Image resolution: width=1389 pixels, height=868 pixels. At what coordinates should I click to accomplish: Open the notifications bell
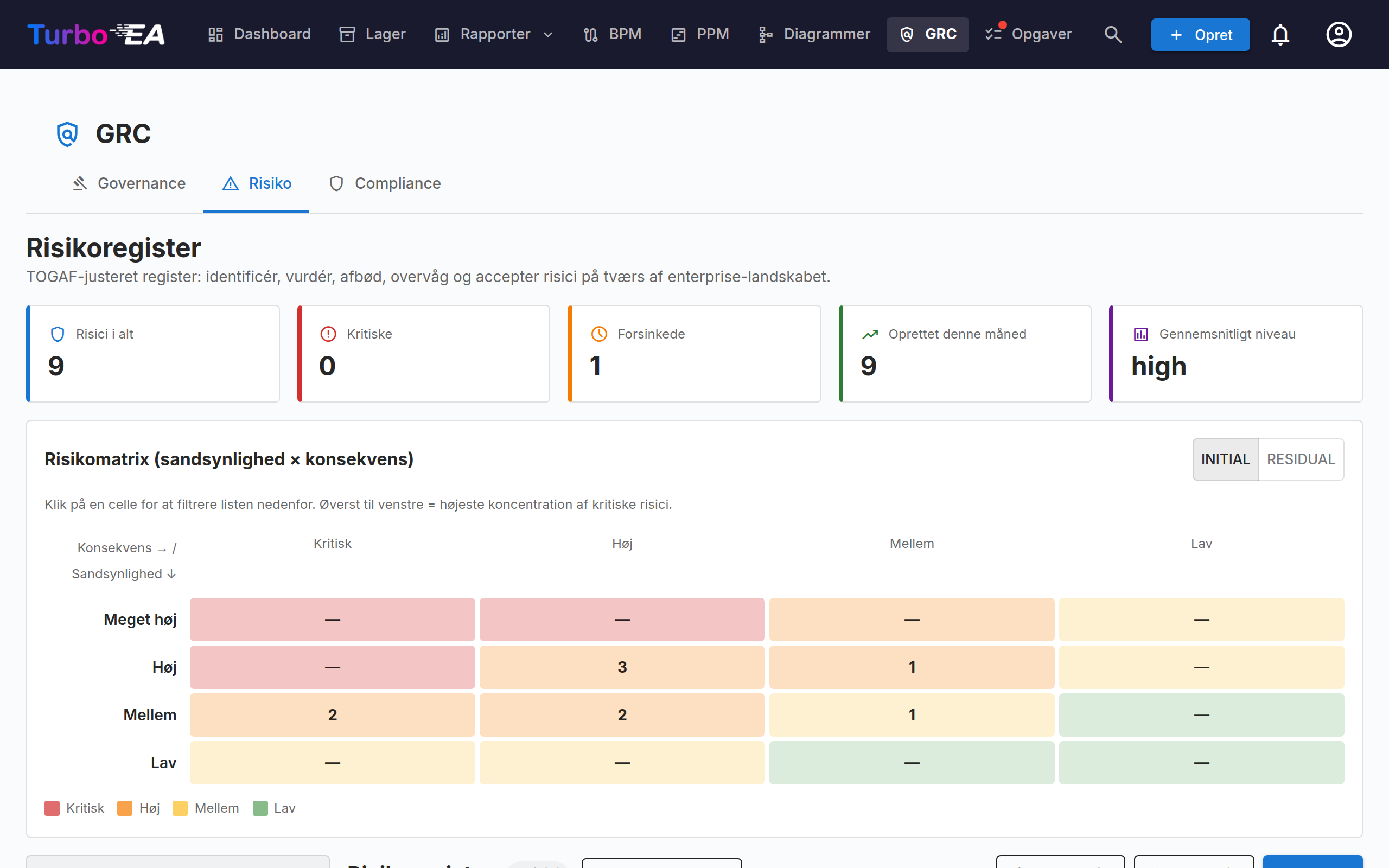point(1280,34)
